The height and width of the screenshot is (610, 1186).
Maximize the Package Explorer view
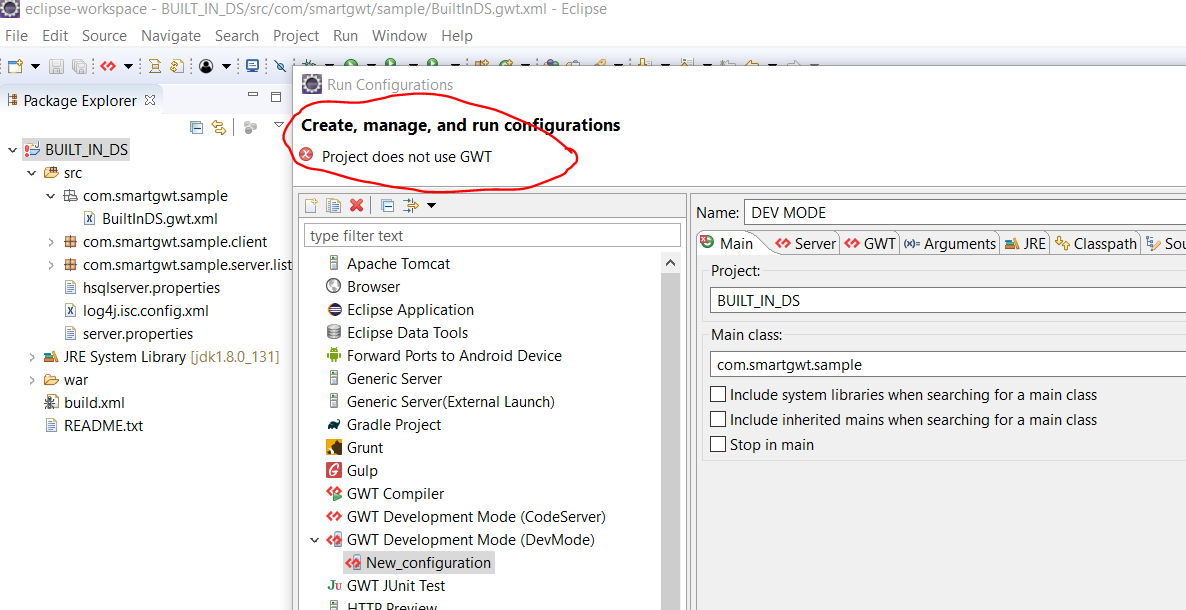276,97
